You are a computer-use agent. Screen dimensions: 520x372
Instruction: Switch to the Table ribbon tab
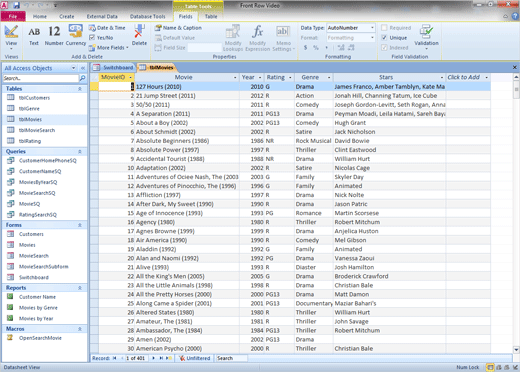(x=211, y=16)
